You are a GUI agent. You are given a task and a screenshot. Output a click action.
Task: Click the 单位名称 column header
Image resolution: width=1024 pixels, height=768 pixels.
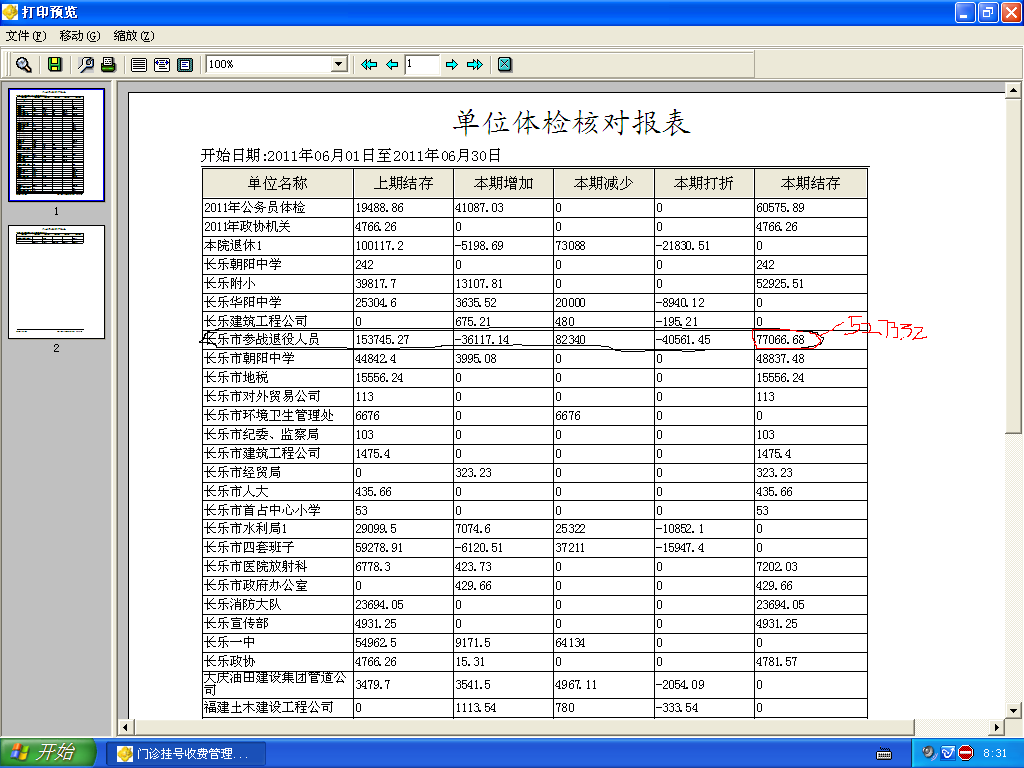[x=278, y=184]
